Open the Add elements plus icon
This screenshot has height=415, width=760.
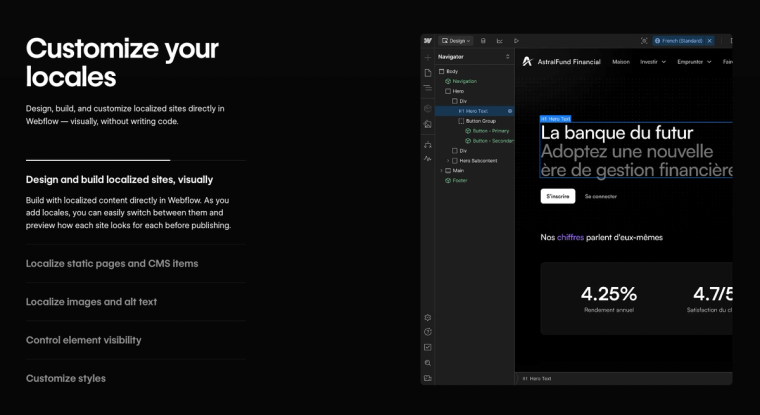(x=428, y=58)
